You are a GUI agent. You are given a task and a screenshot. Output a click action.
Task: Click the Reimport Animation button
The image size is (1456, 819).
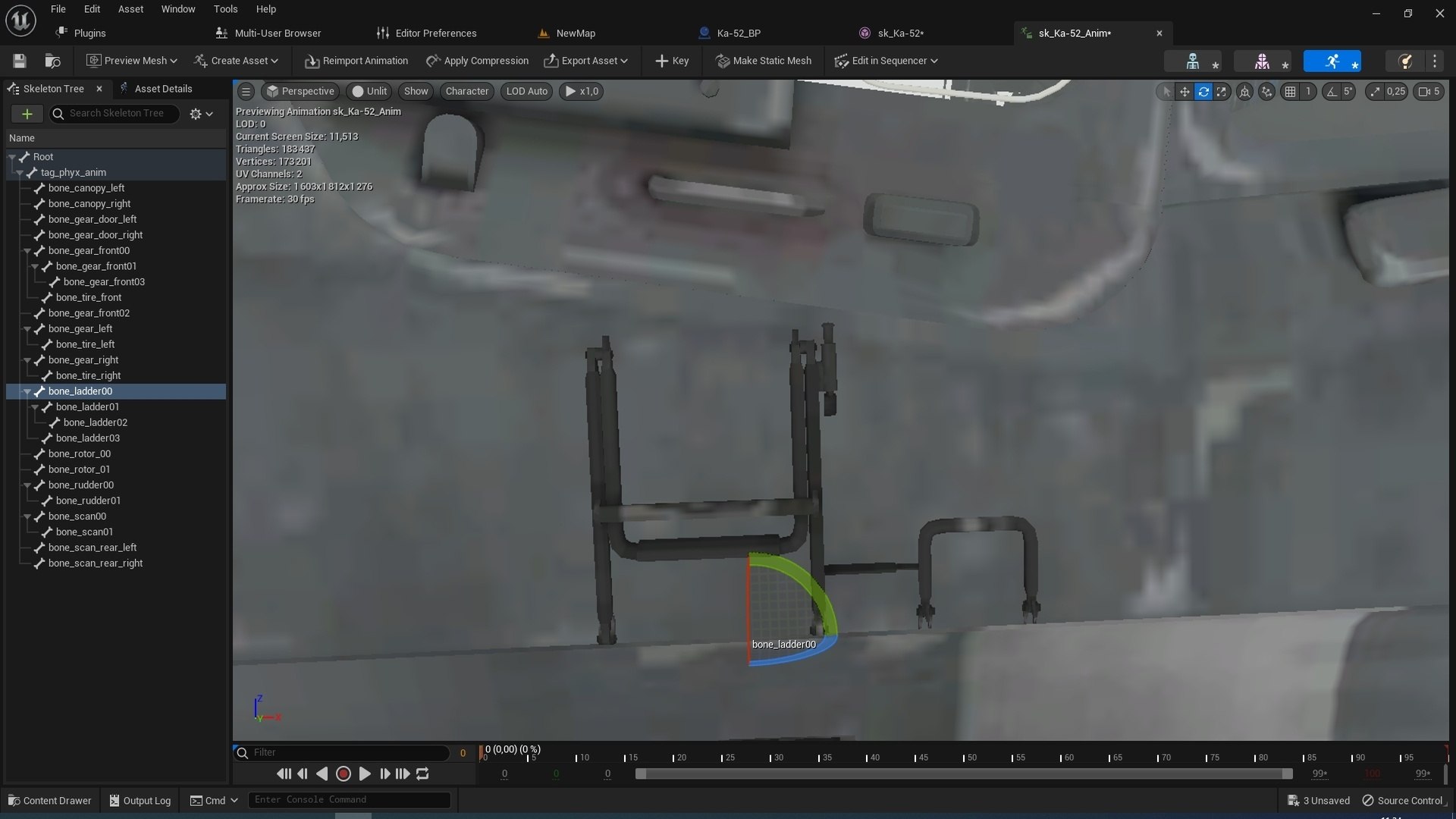(x=356, y=61)
